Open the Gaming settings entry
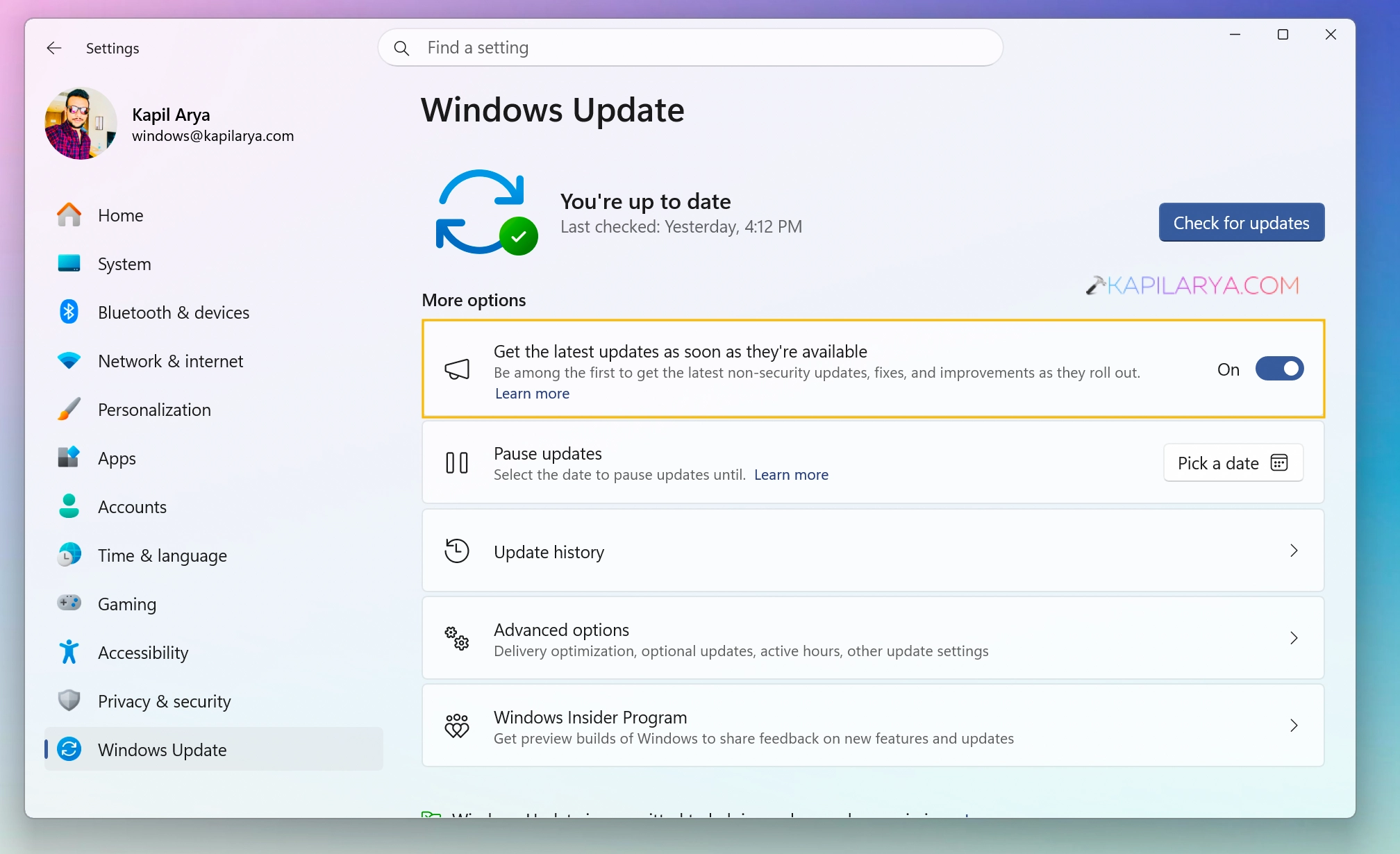 (214, 604)
